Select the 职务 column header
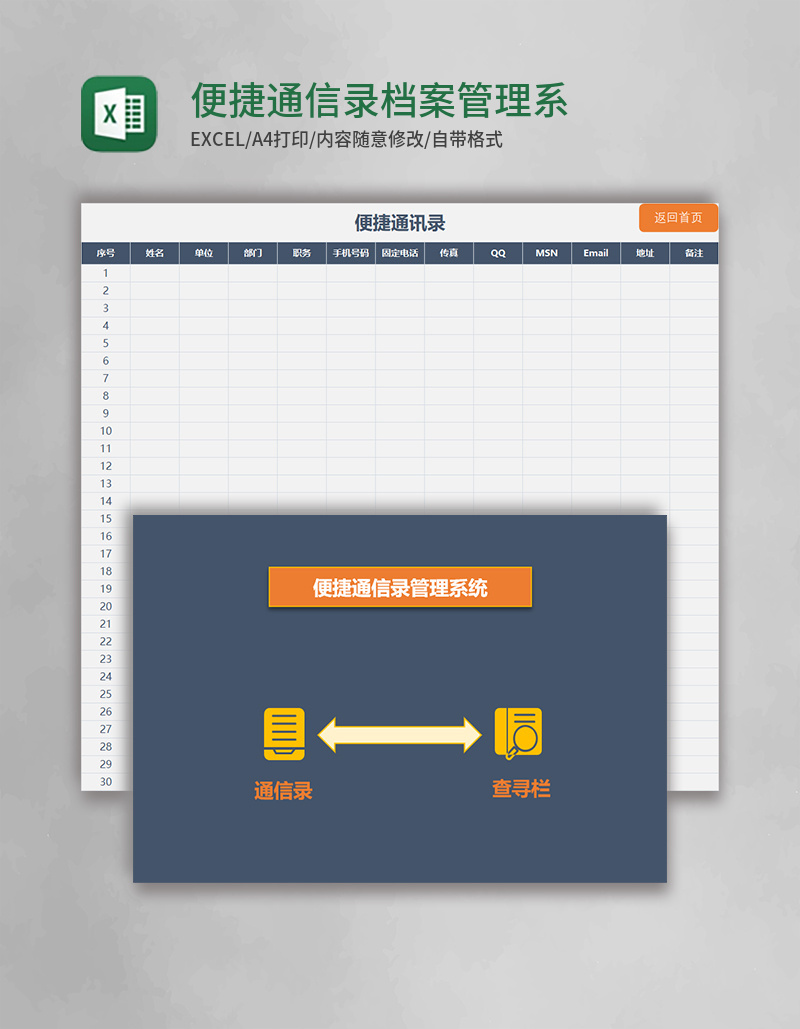800x1029 pixels. pyautogui.click(x=299, y=253)
